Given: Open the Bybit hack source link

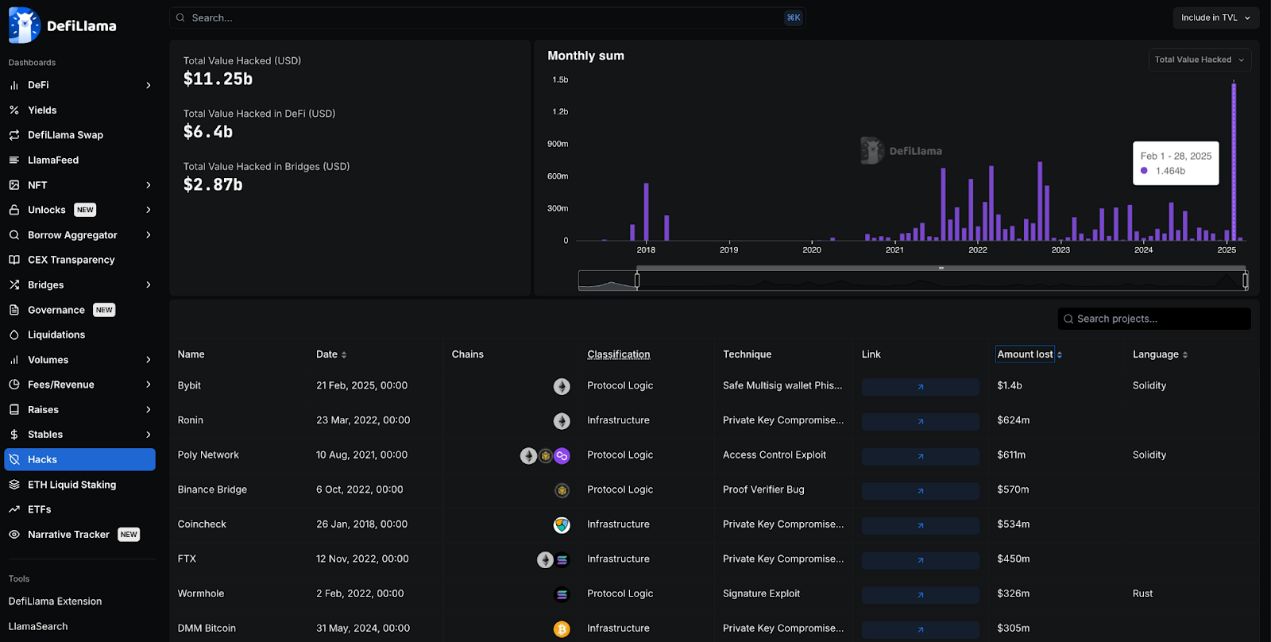Looking at the screenshot, I should point(920,386).
